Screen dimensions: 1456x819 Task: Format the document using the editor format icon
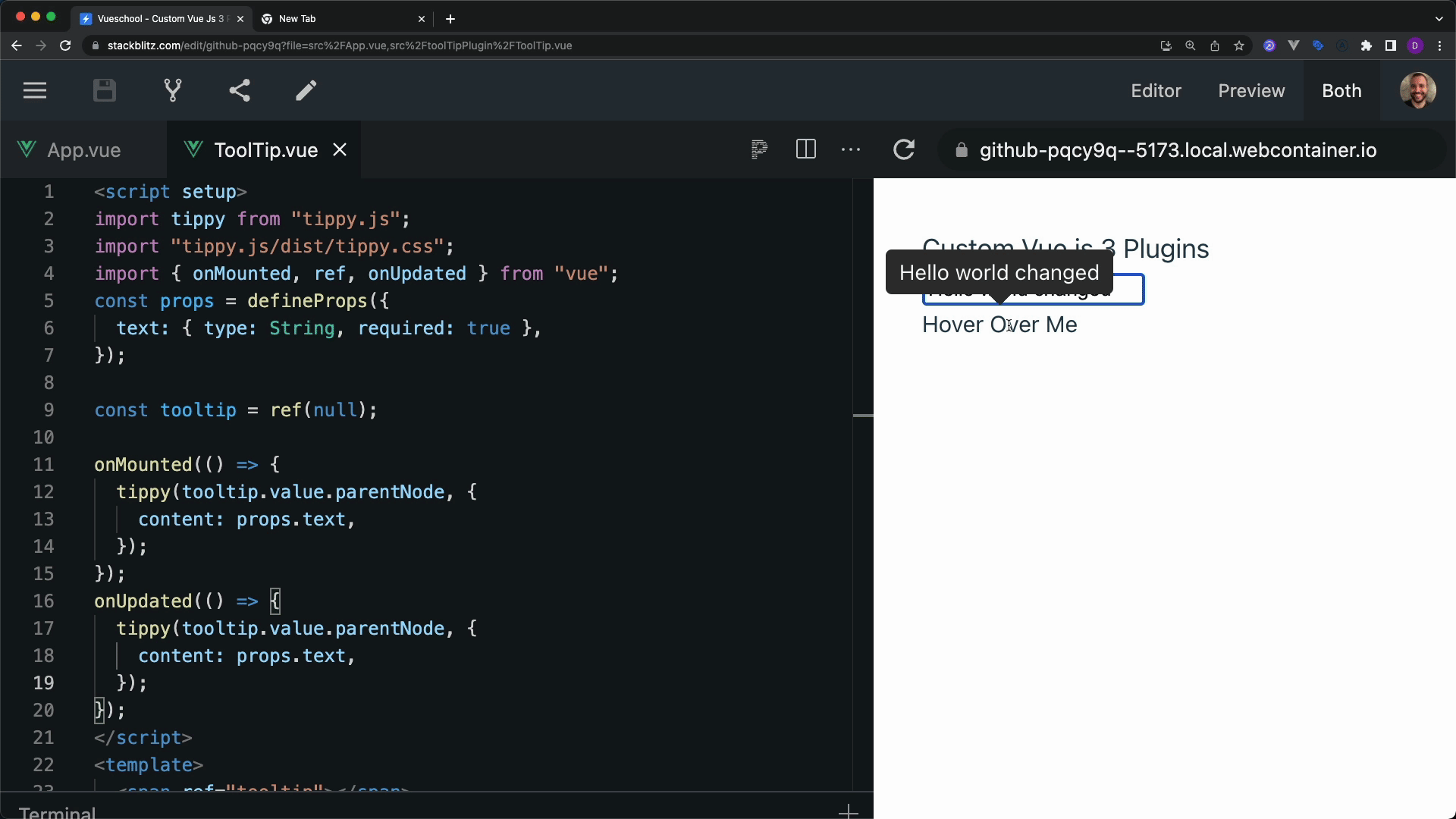[759, 149]
